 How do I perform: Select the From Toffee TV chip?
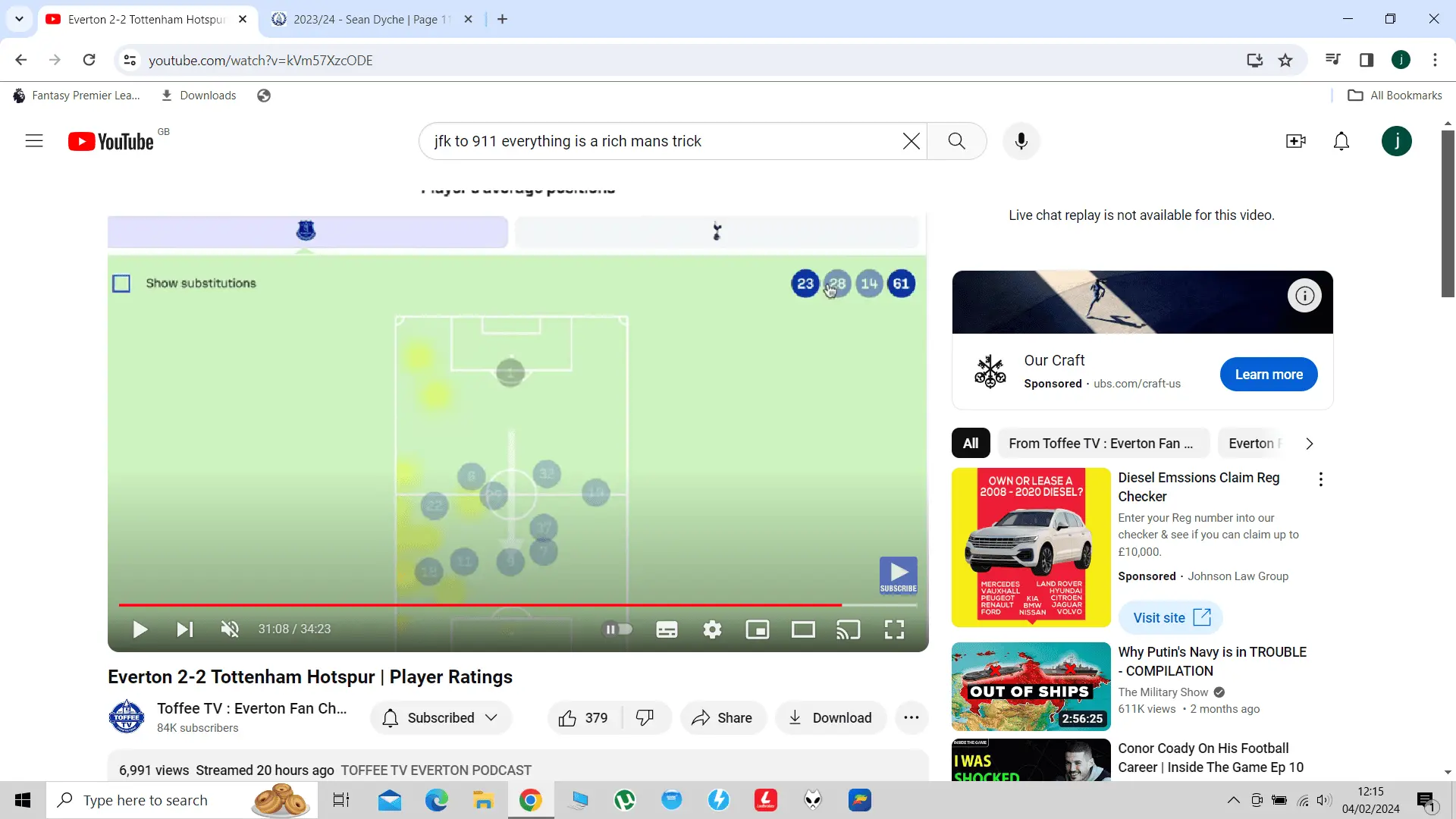pyautogui.click(x=1100, y=444)
